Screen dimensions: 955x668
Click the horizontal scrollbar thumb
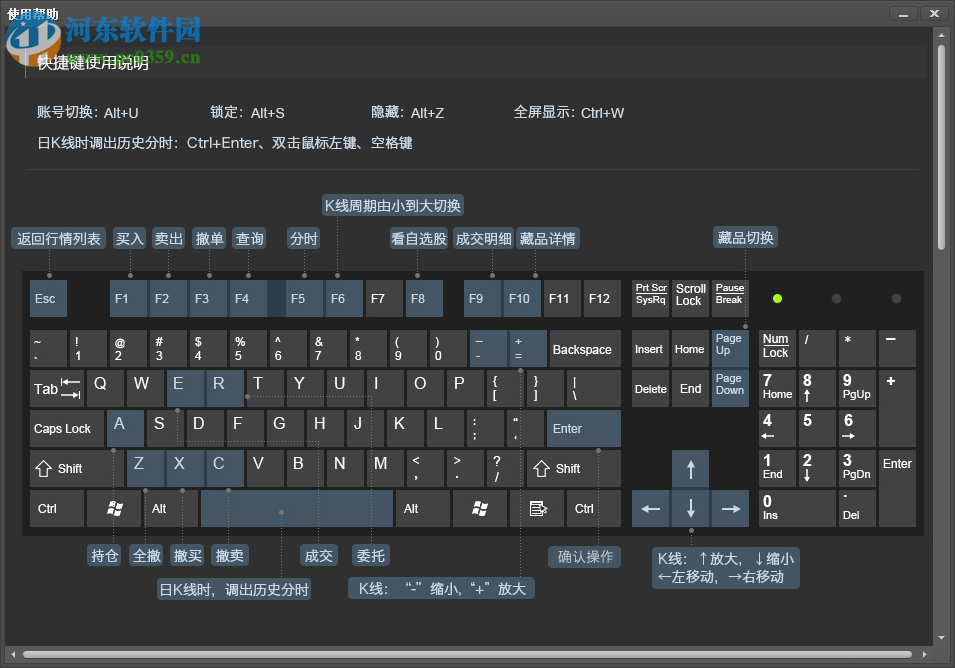[x=467, y=655]
